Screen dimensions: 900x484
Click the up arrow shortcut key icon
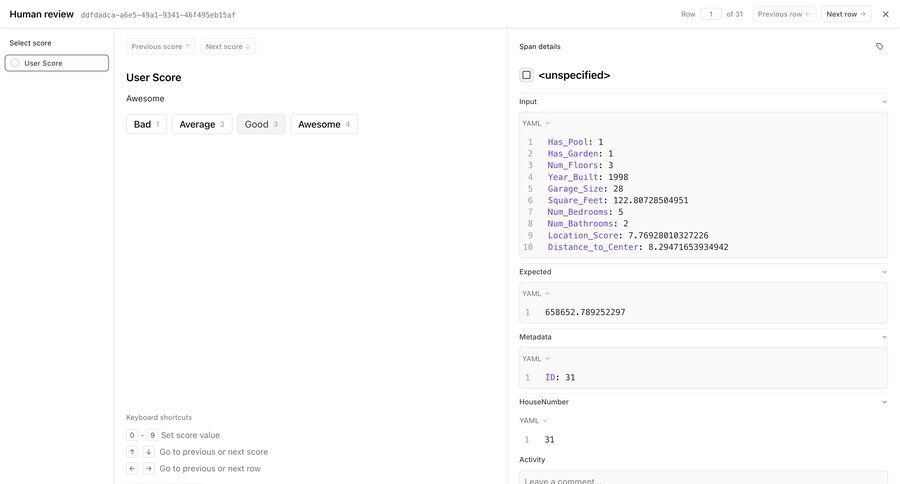click(132, 452)
